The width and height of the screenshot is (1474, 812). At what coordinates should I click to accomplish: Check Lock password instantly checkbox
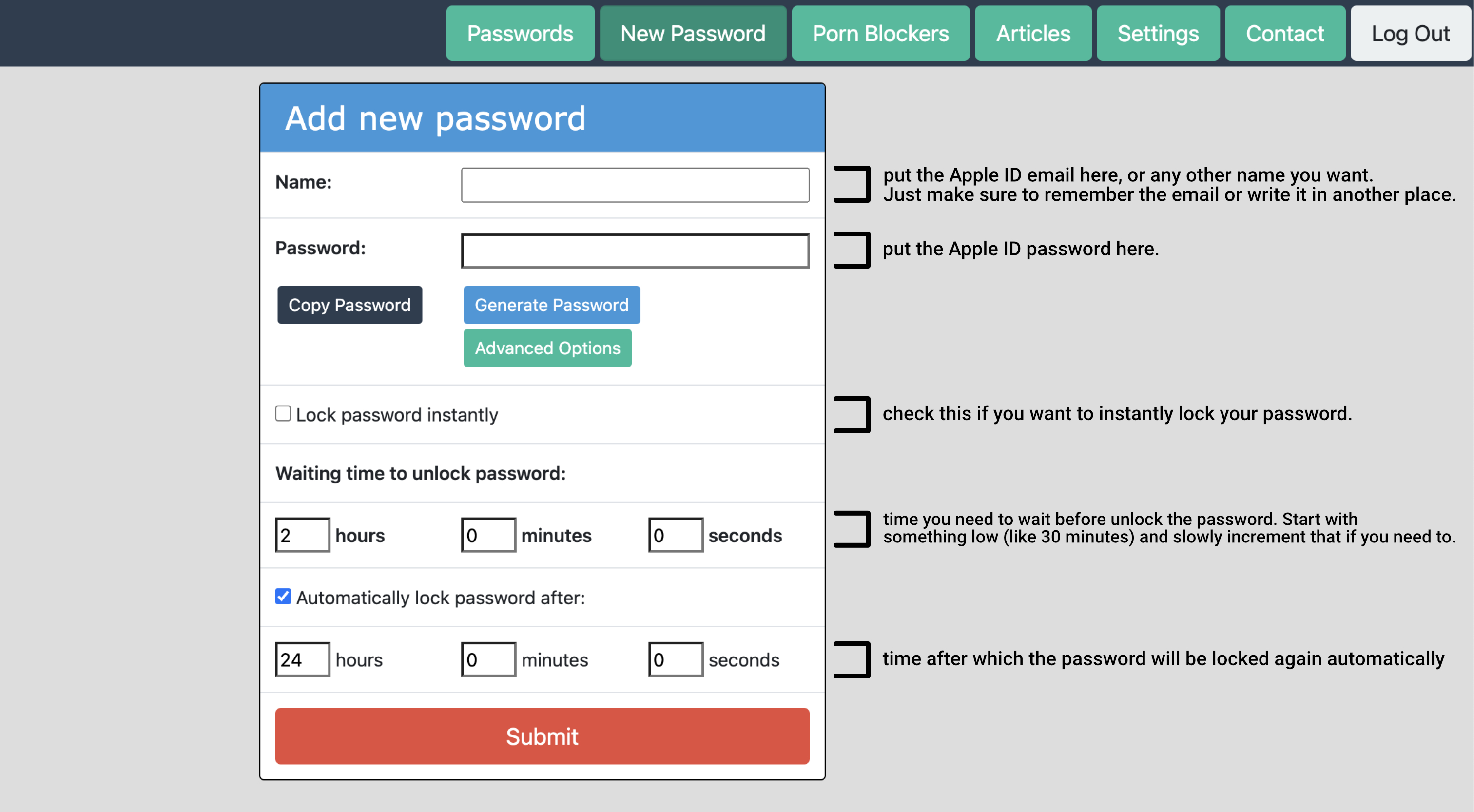[283, 414]
